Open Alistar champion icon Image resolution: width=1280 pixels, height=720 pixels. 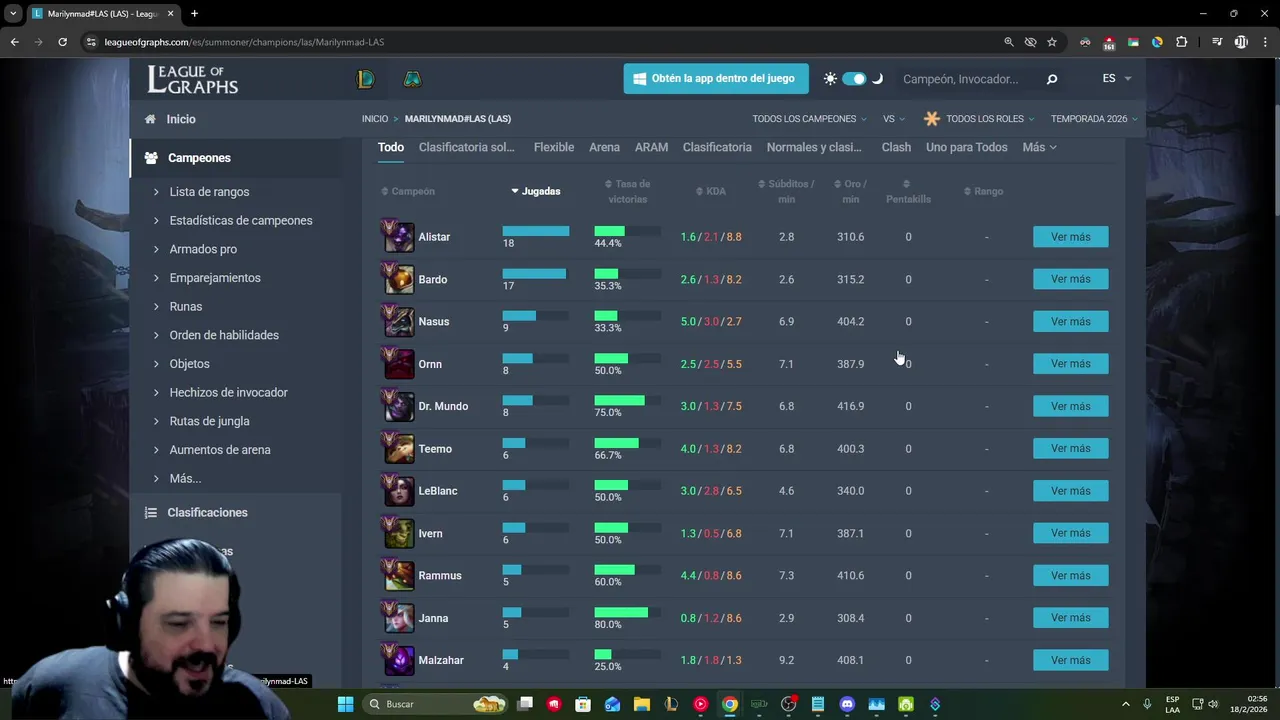click(x=398, y=237)
